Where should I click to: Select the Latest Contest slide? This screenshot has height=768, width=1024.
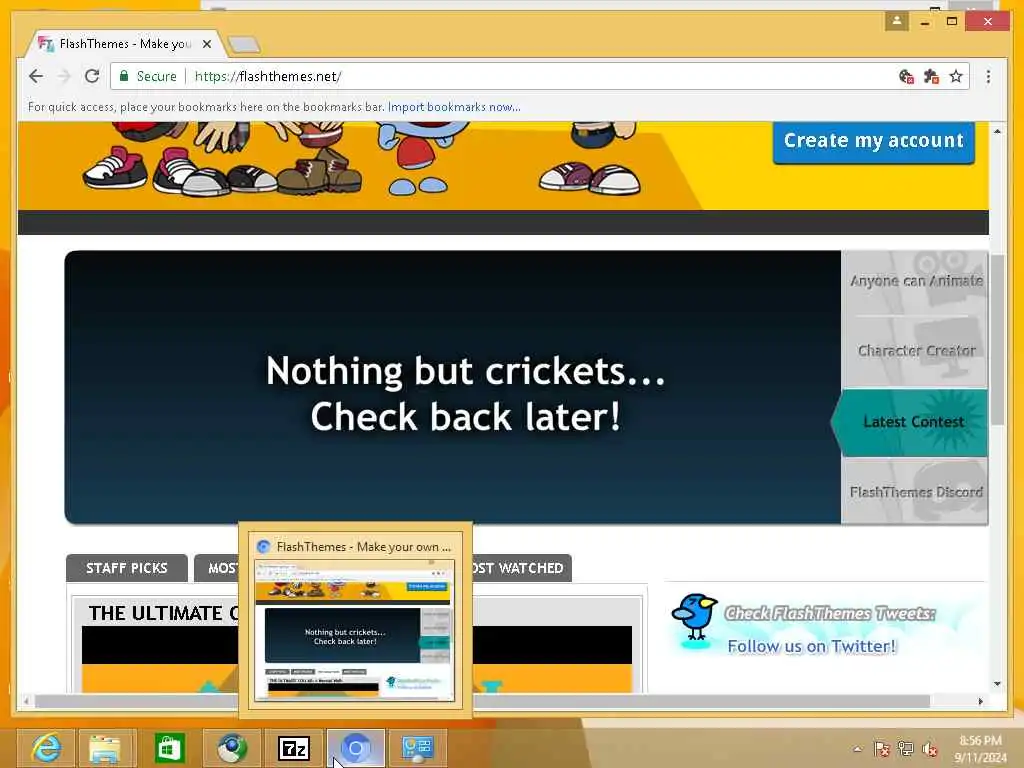pyautogui.click(x=913, y=422)
